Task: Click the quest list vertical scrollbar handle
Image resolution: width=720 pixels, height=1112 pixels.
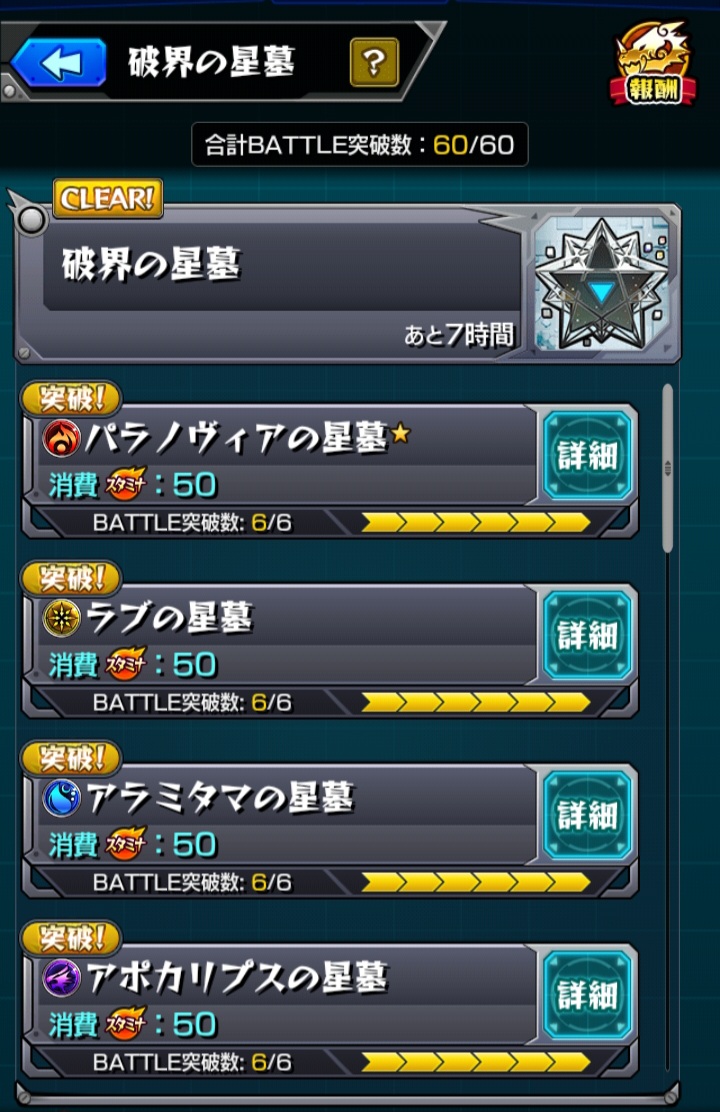Action: [668, 468]
